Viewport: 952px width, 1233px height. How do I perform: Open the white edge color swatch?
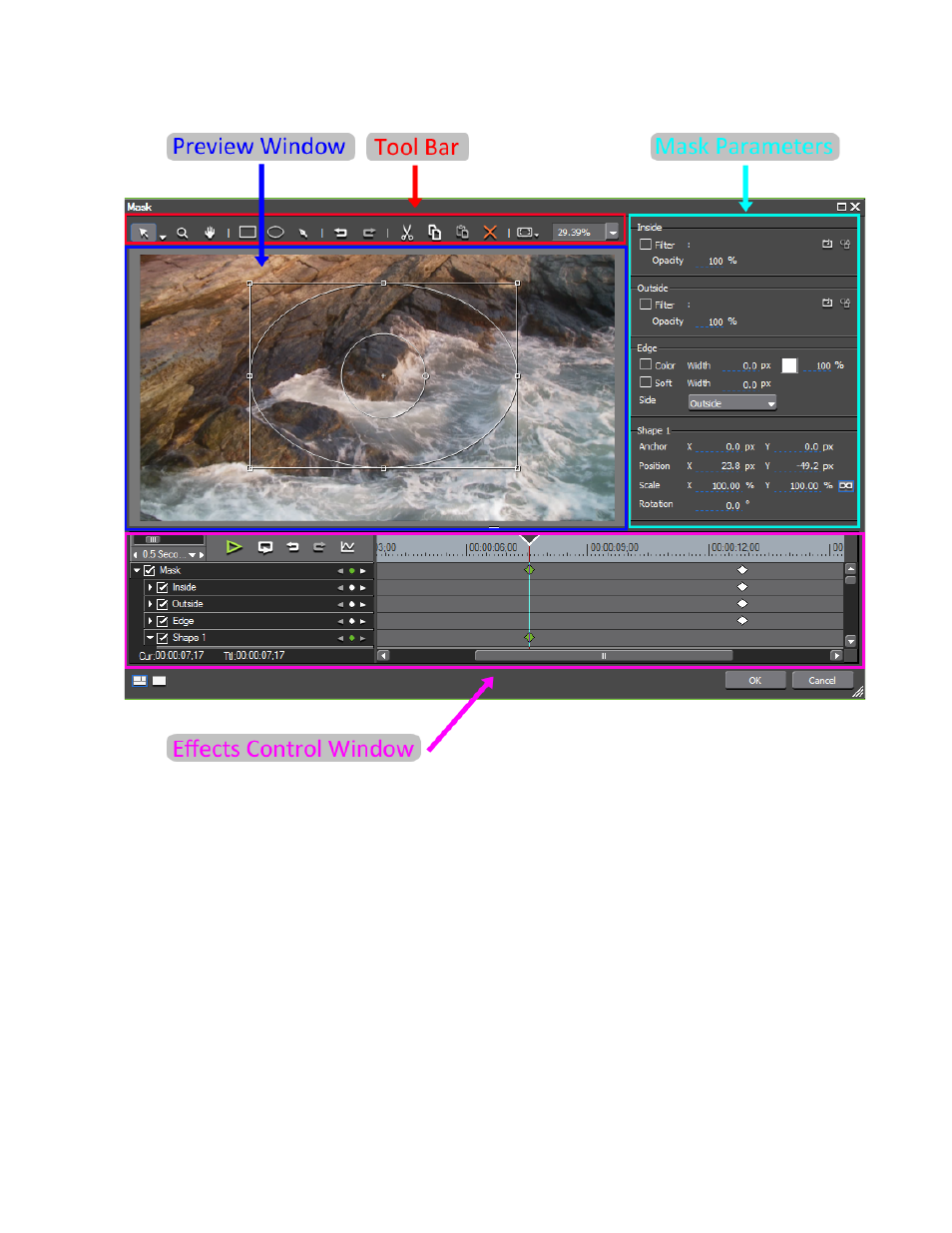pos(789,365)
